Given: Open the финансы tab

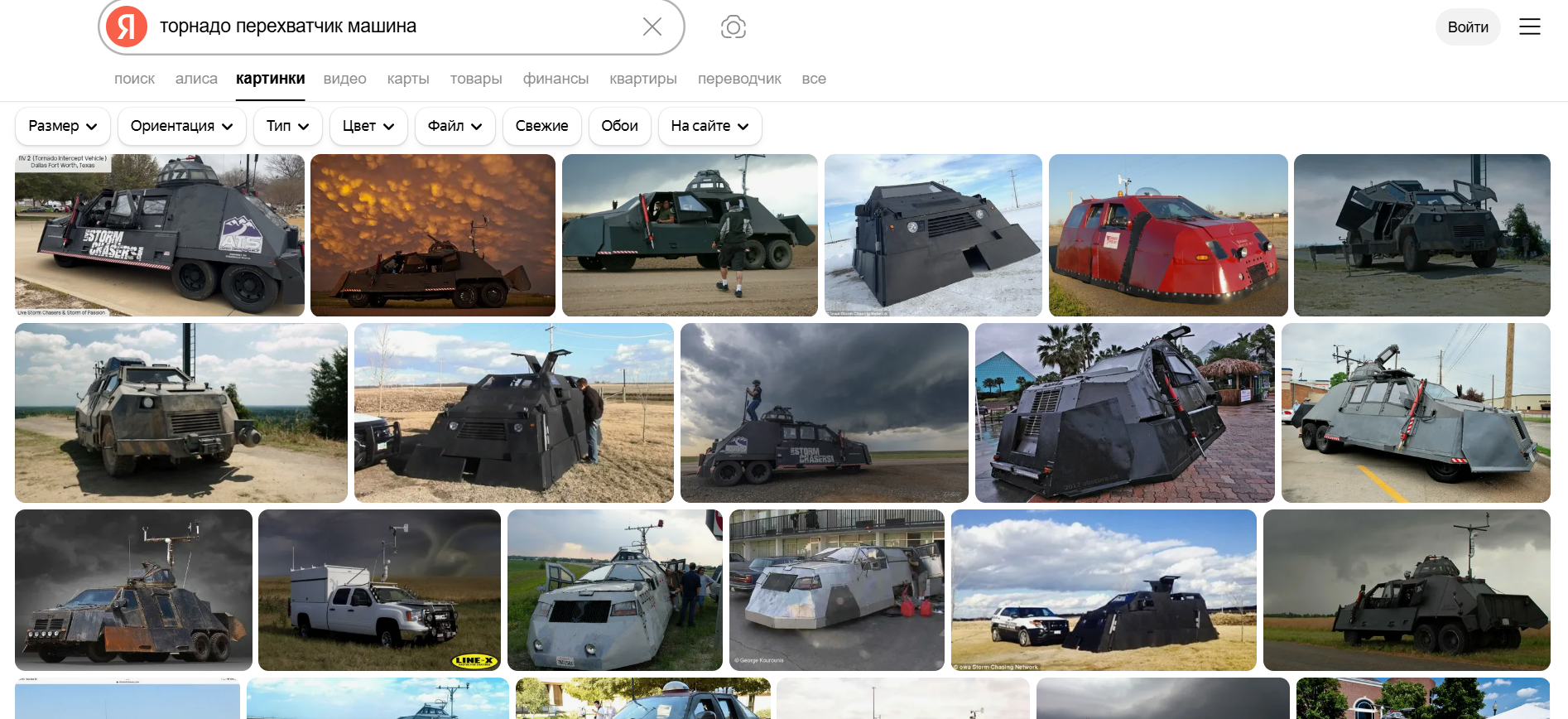Looking at the screenshot, I should tap(556, 79).
